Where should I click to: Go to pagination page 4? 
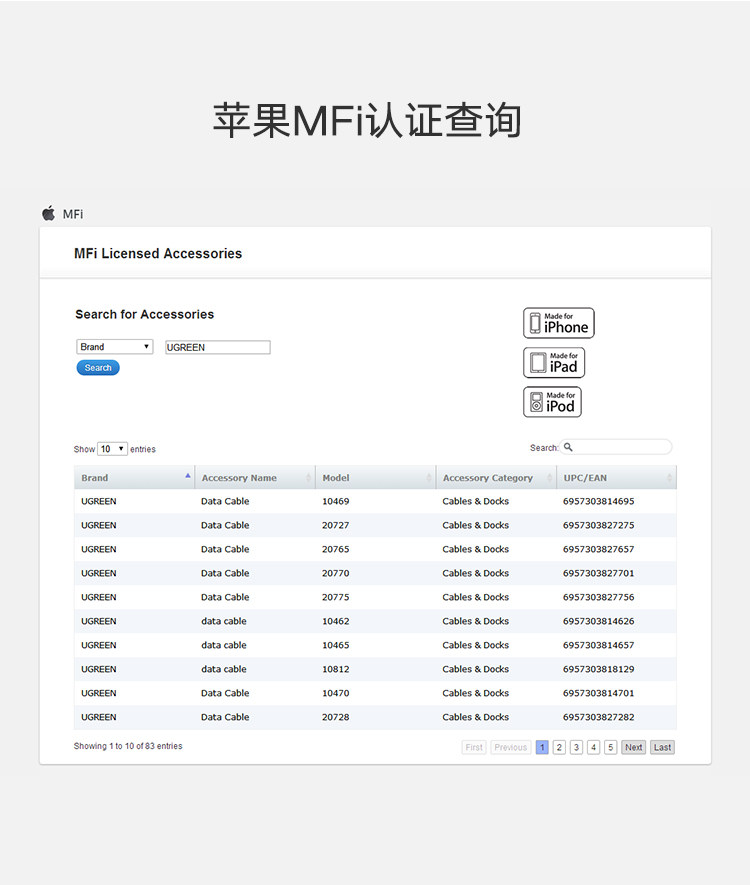tap(593, 747)
